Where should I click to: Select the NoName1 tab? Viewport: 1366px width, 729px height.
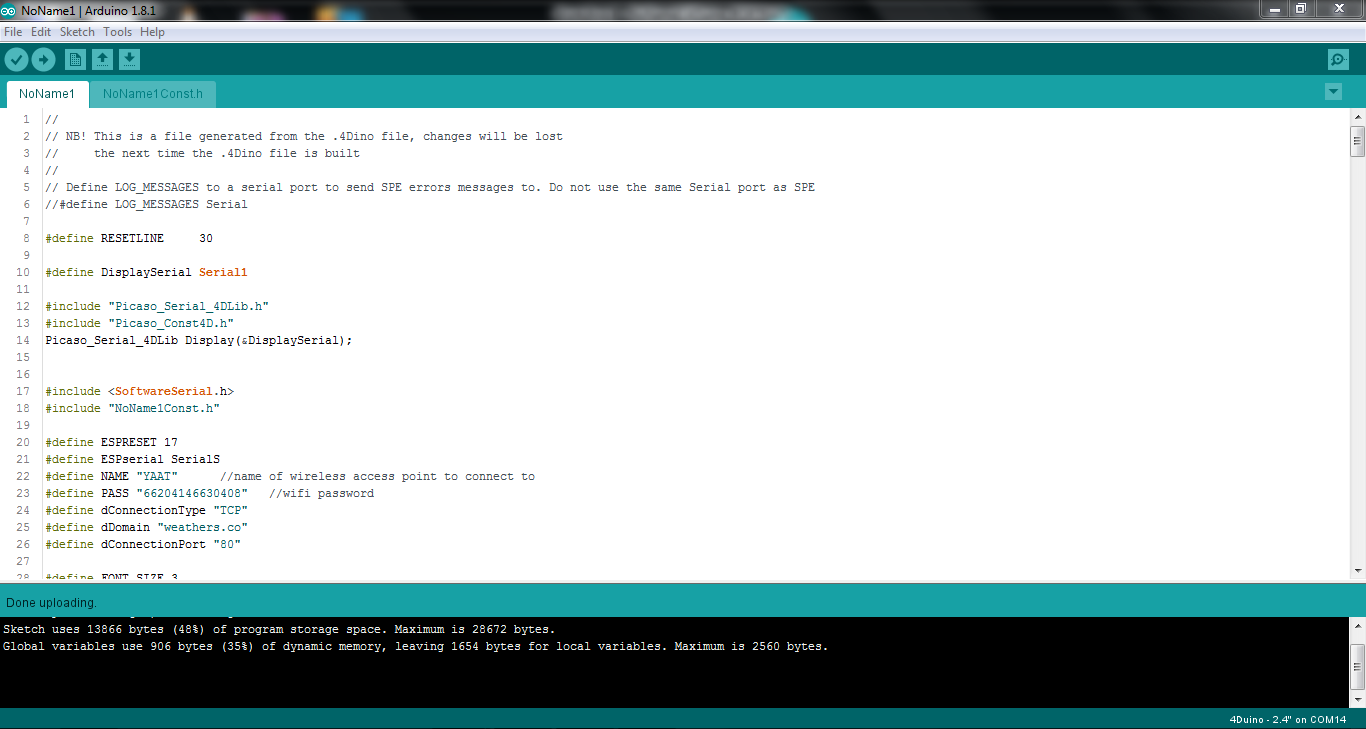[x=47, y=94]
